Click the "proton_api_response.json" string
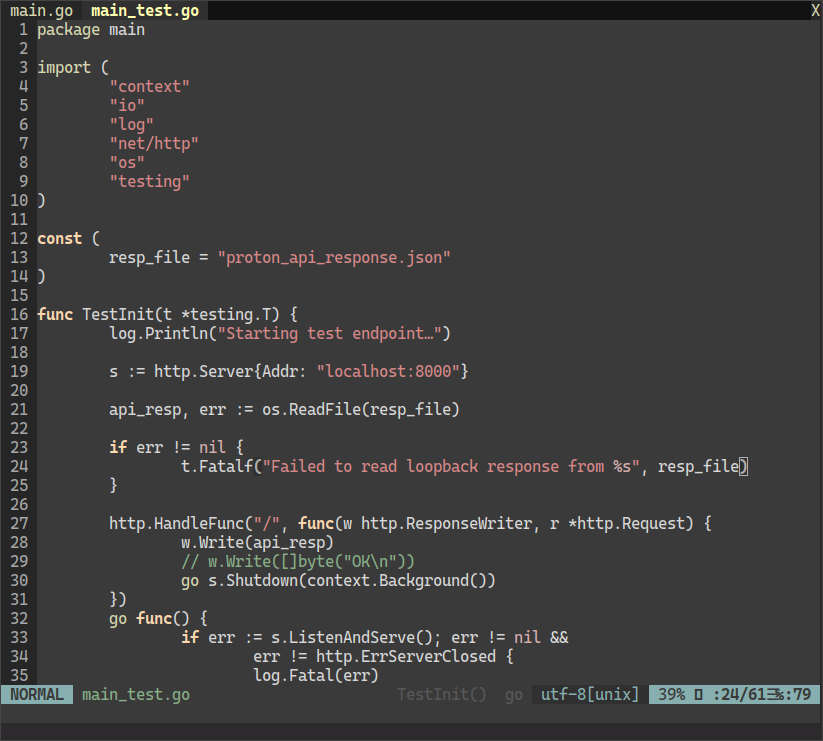Screen dimensions: 823x741 [334, 257]
